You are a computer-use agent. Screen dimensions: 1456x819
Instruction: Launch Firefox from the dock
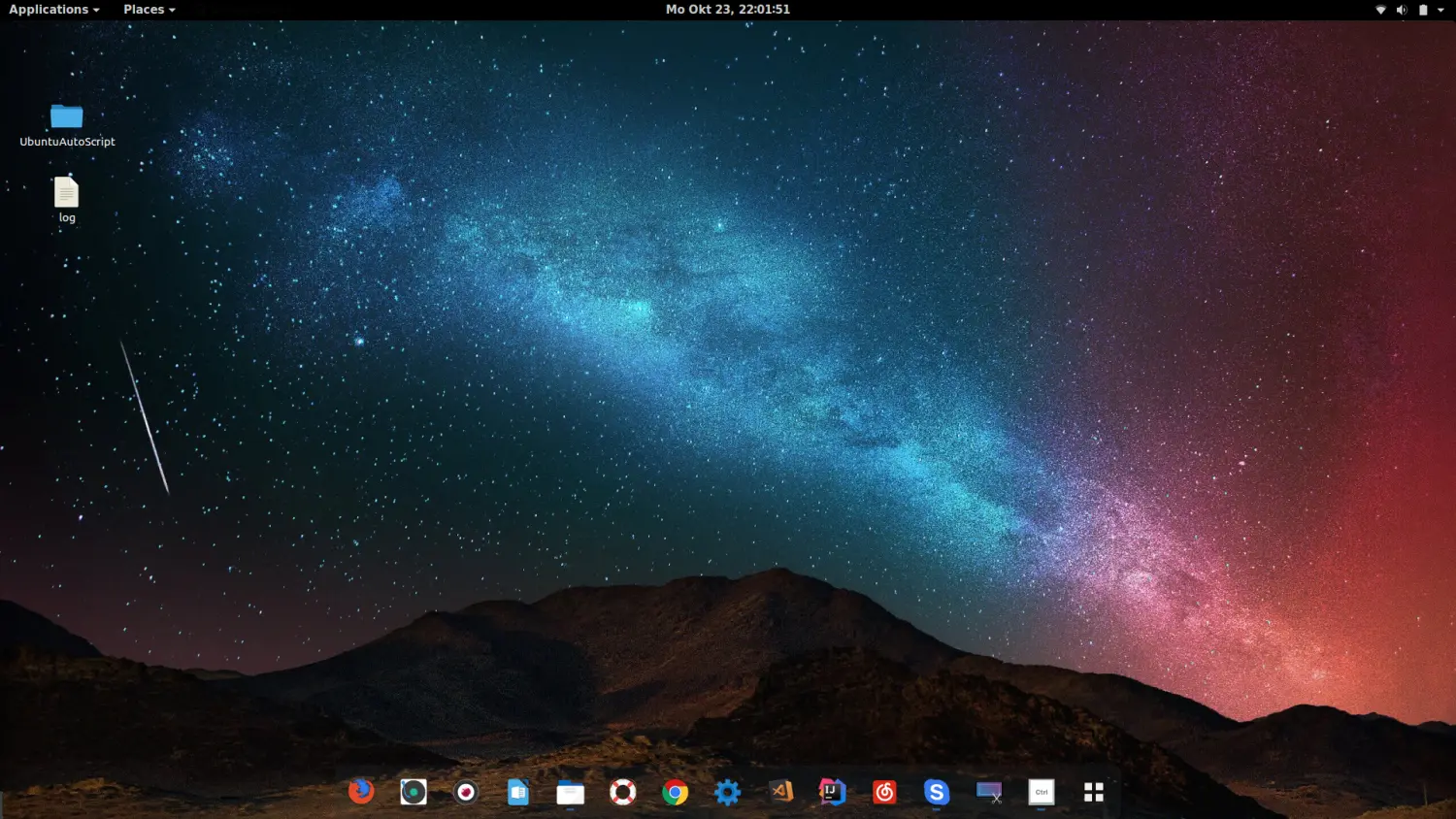point(361,792)
